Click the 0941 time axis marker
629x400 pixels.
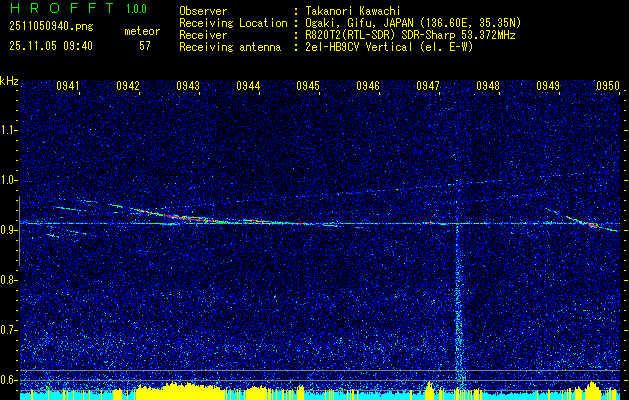tap(68, 86)
